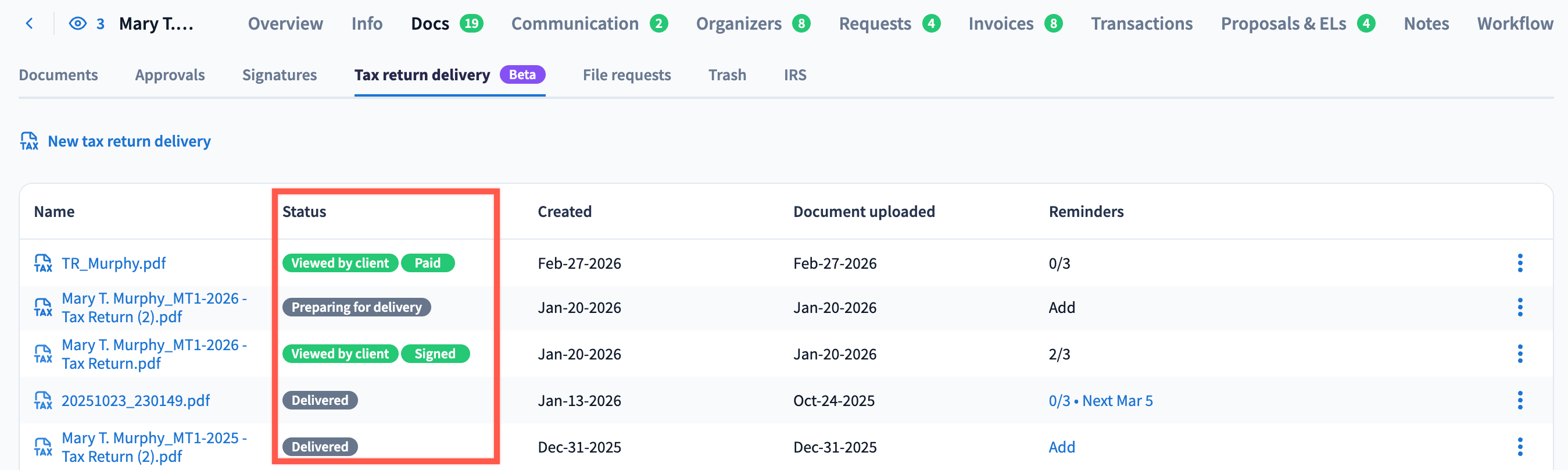Open three-dot menu for TR_Murphy.pdf row
Viewport: 1568px width, 470px height.
(x=1519, y=264)
